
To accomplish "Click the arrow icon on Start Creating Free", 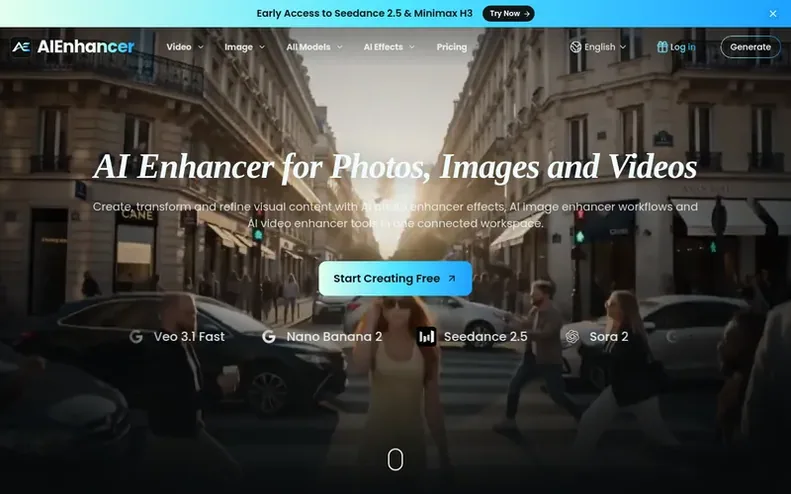I will tap(451, 279).
